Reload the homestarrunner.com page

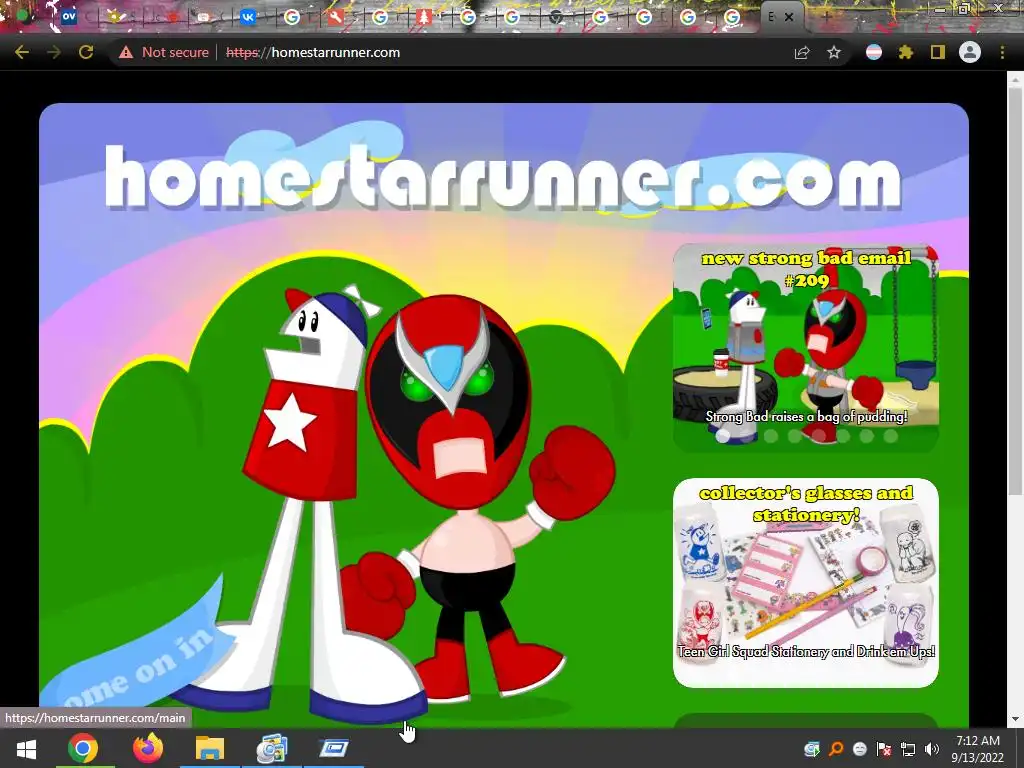click(x=86, y=52)
